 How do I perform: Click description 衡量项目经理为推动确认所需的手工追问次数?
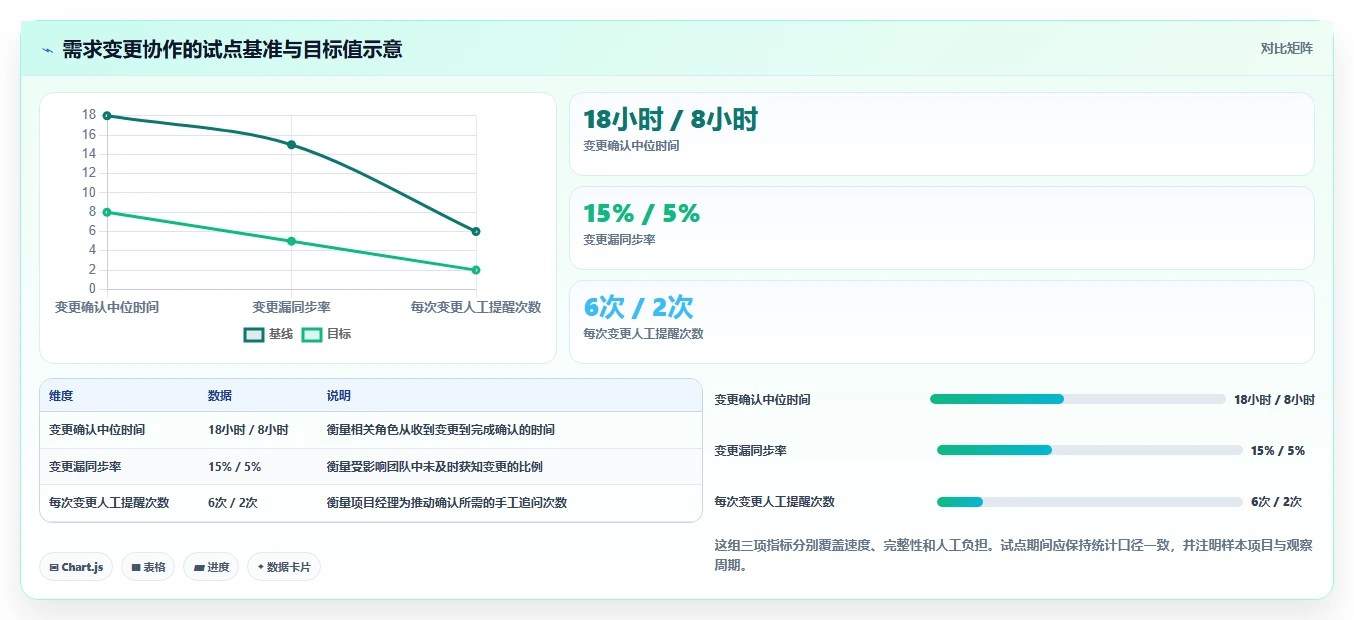[446, 503]
